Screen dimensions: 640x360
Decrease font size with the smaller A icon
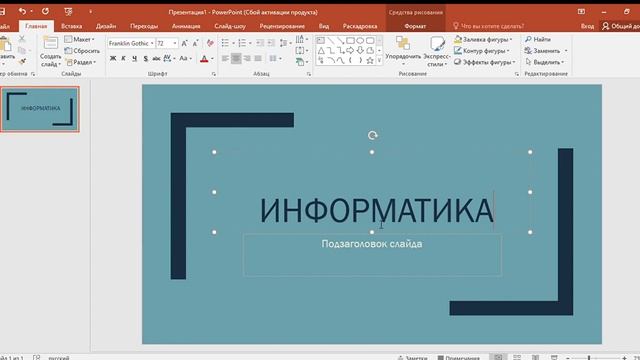[x=196, y=43]
